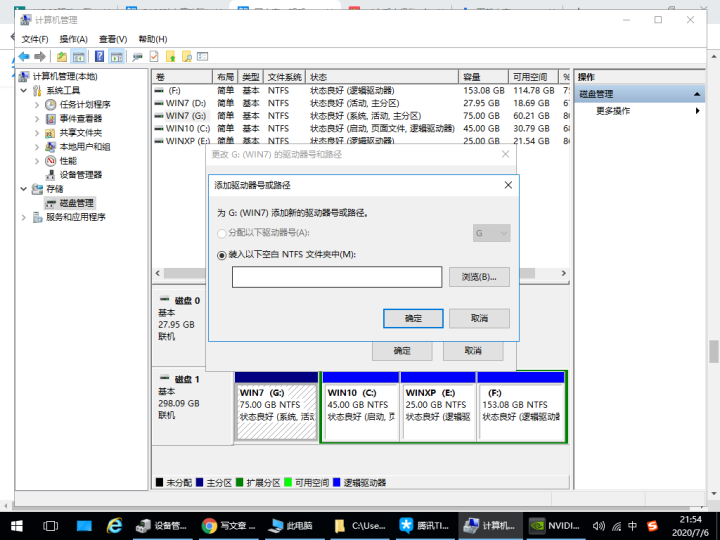This screenshot has height=540, width=720.
Task: Click the Back arrow in the toolbar
Action: pyautogui.click(x=24, y=56)
